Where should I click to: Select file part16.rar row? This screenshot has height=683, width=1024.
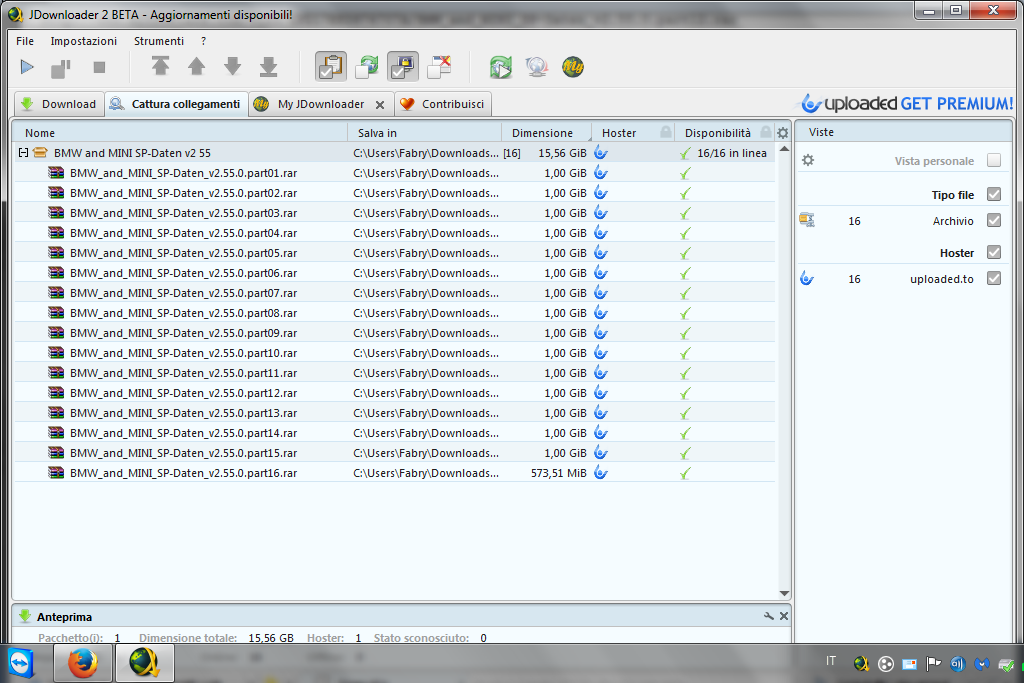point(395,473)
